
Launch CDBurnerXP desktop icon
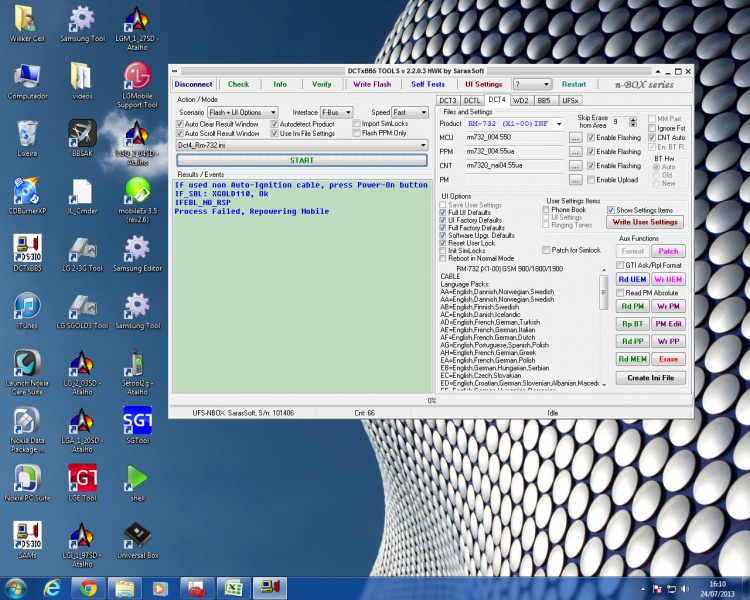pyautogui.click(x=27, y=196)
